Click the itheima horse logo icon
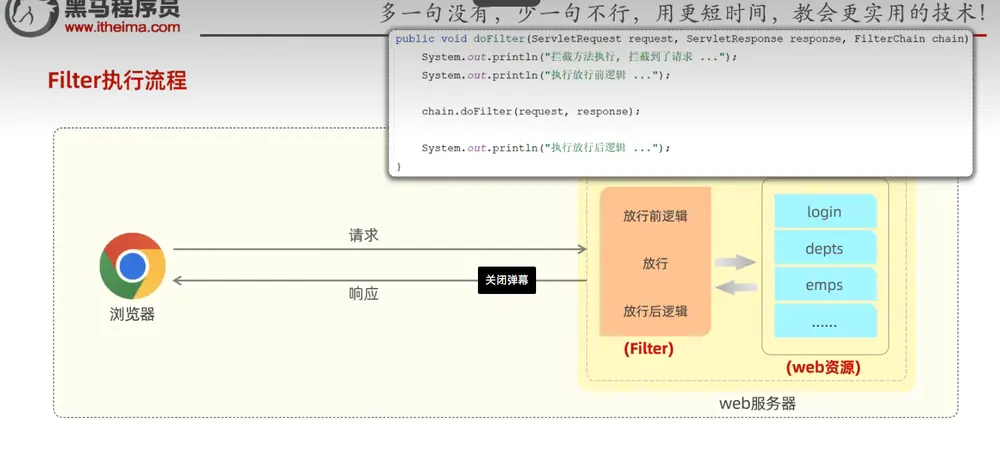The image size is (1000, 465). pos(29,17)
